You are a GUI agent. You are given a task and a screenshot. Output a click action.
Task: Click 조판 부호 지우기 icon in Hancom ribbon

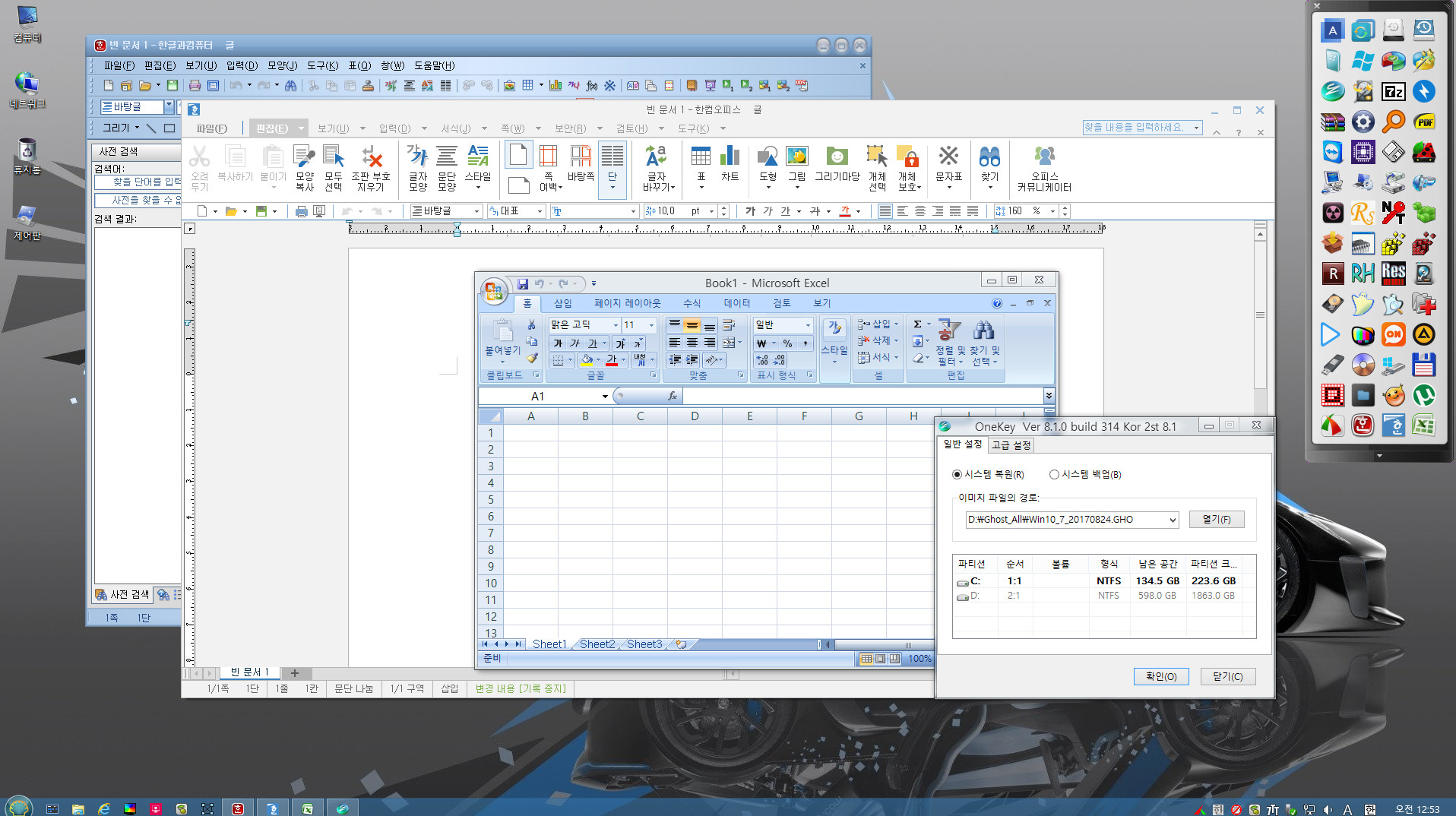point(371,166)
